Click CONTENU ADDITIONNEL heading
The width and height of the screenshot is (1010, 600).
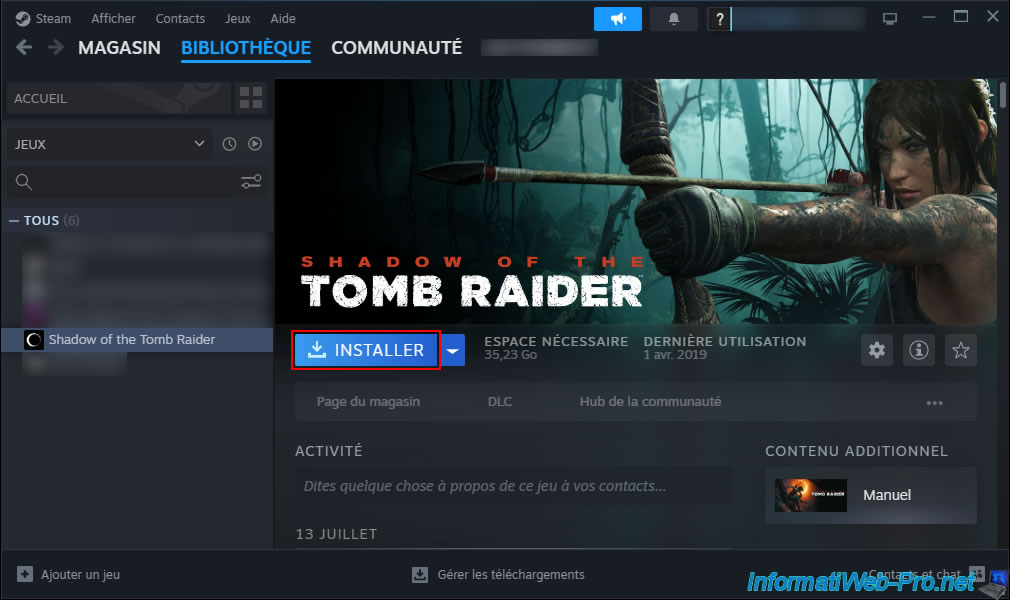856,451
